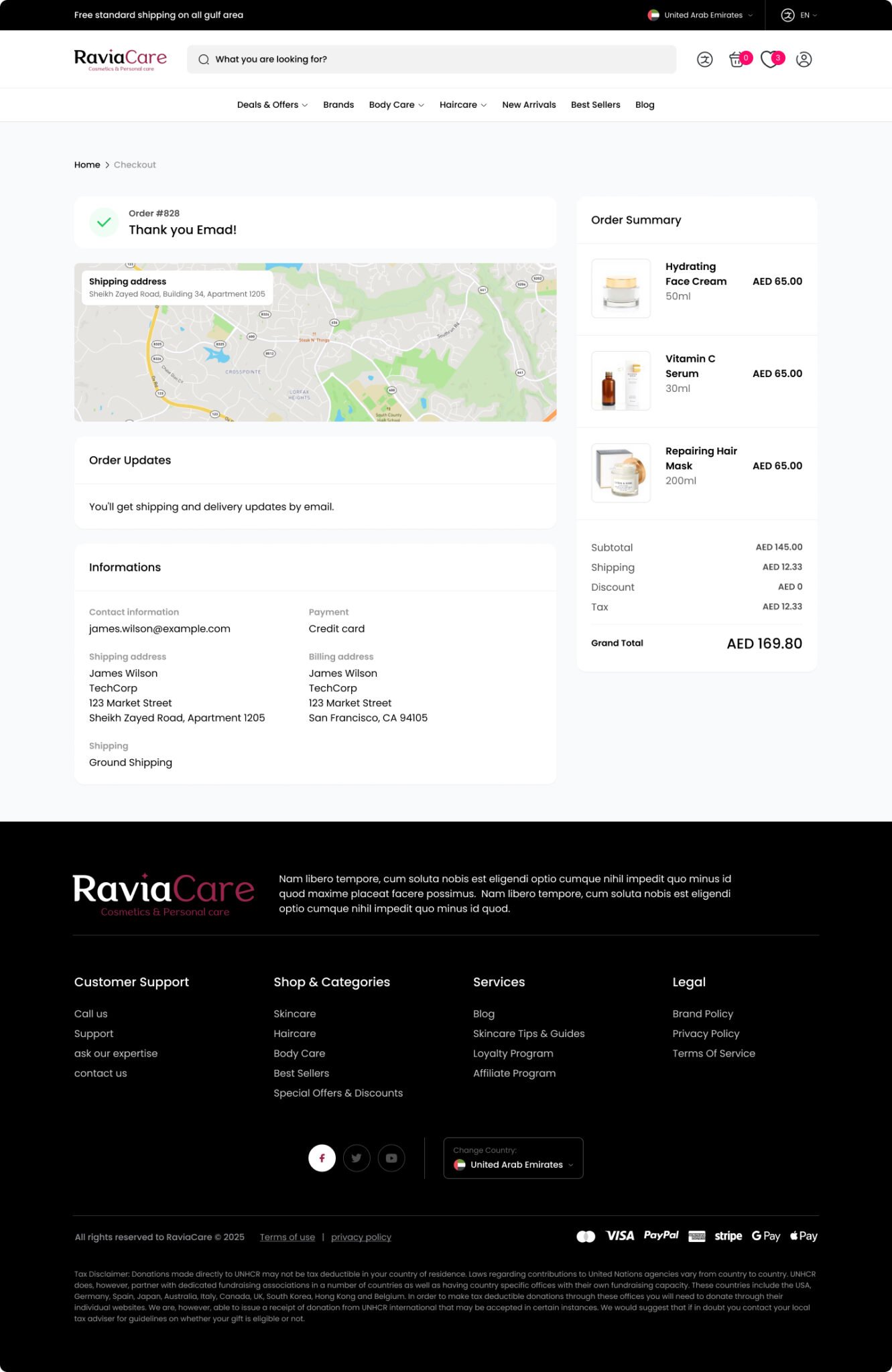Open the footer Change Country dropdown
Viewport: 892px width, 1372px height.
click(513, 1158)
